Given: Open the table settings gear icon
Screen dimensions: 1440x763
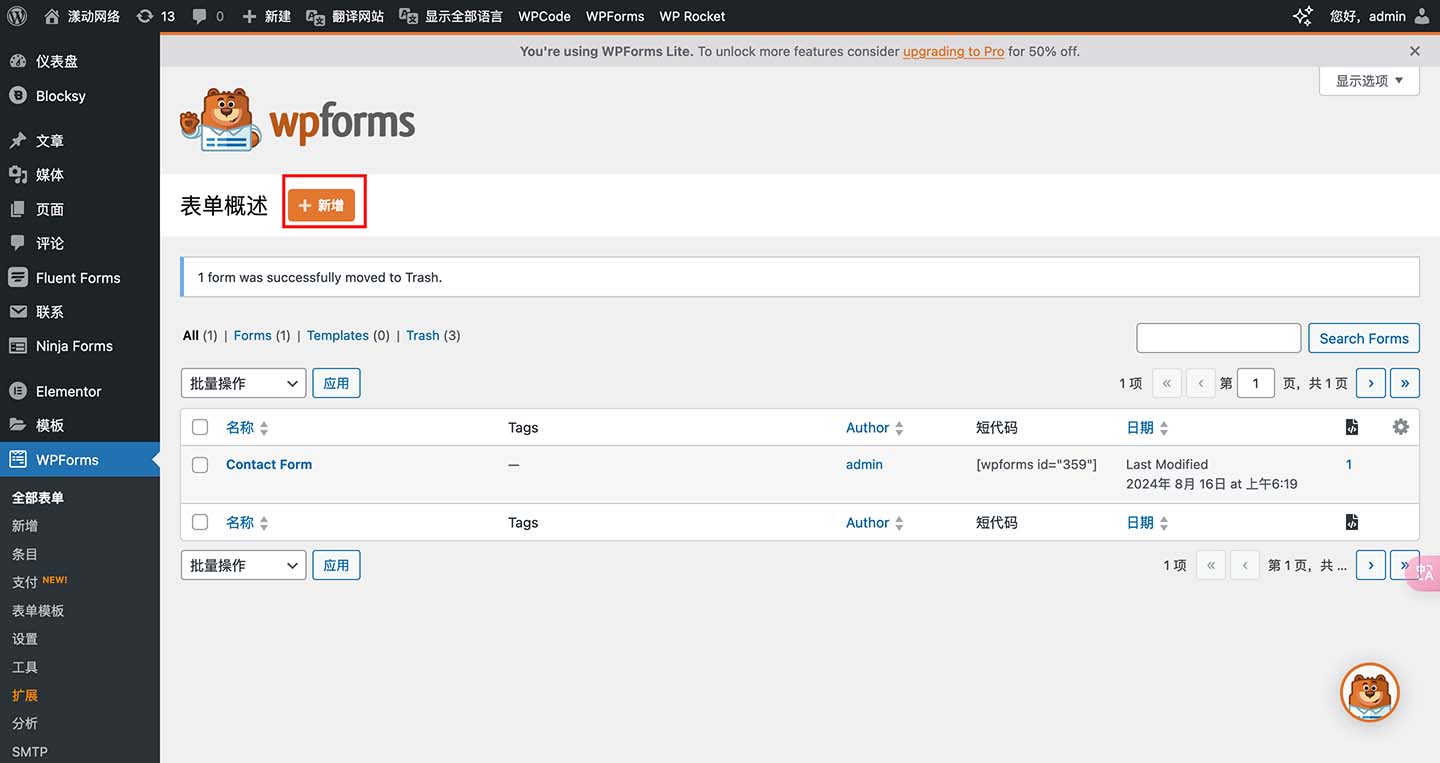Looking at the screenshot, I should tap(1401, 427).
